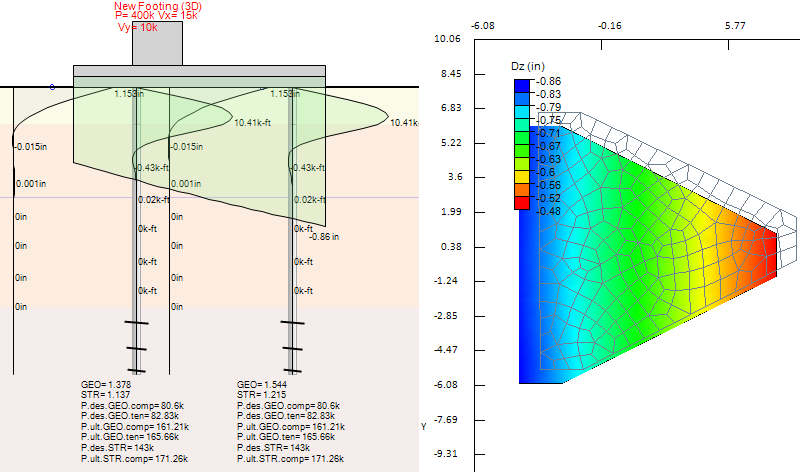Click 'P.ult.GEO.ten= 165.66k' under GEO= 1.544
800x472 pixels.
(286, 437)
